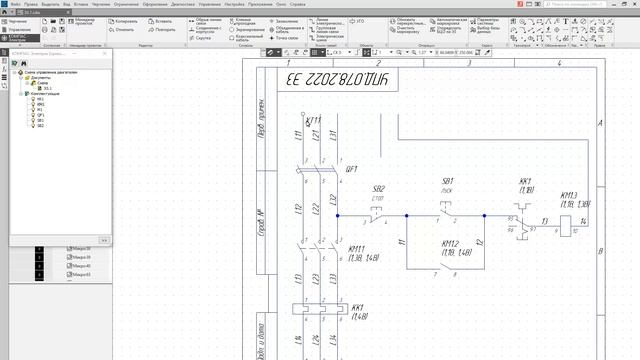Click the print icon
The width and height of the screenshot is (640, 360).
(x=44, y=30)
